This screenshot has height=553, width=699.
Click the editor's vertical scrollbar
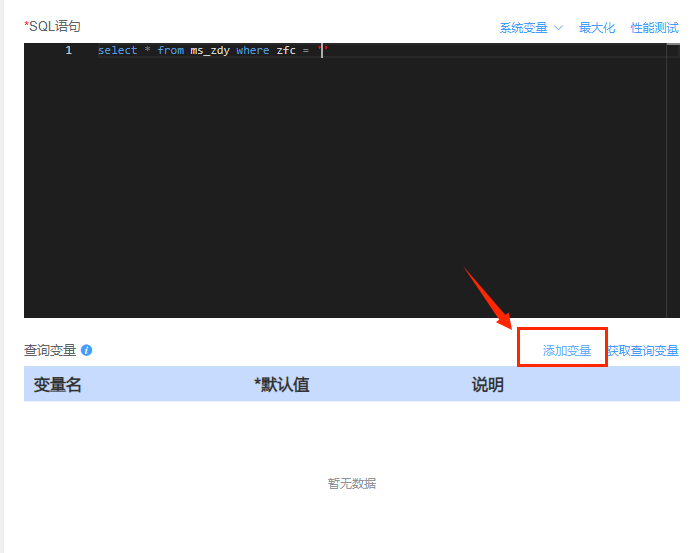(x=673, y=180)
